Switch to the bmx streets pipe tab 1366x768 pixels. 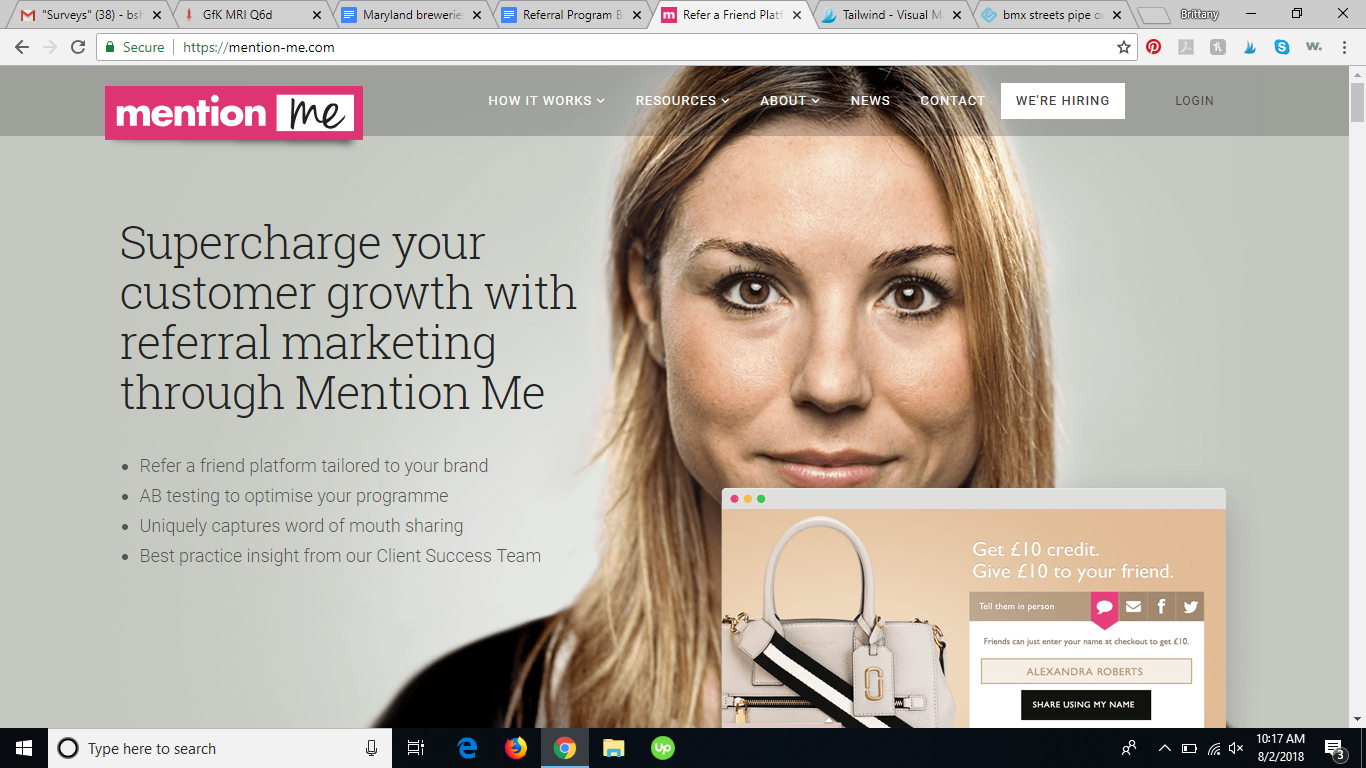[x=1050, y=15]
